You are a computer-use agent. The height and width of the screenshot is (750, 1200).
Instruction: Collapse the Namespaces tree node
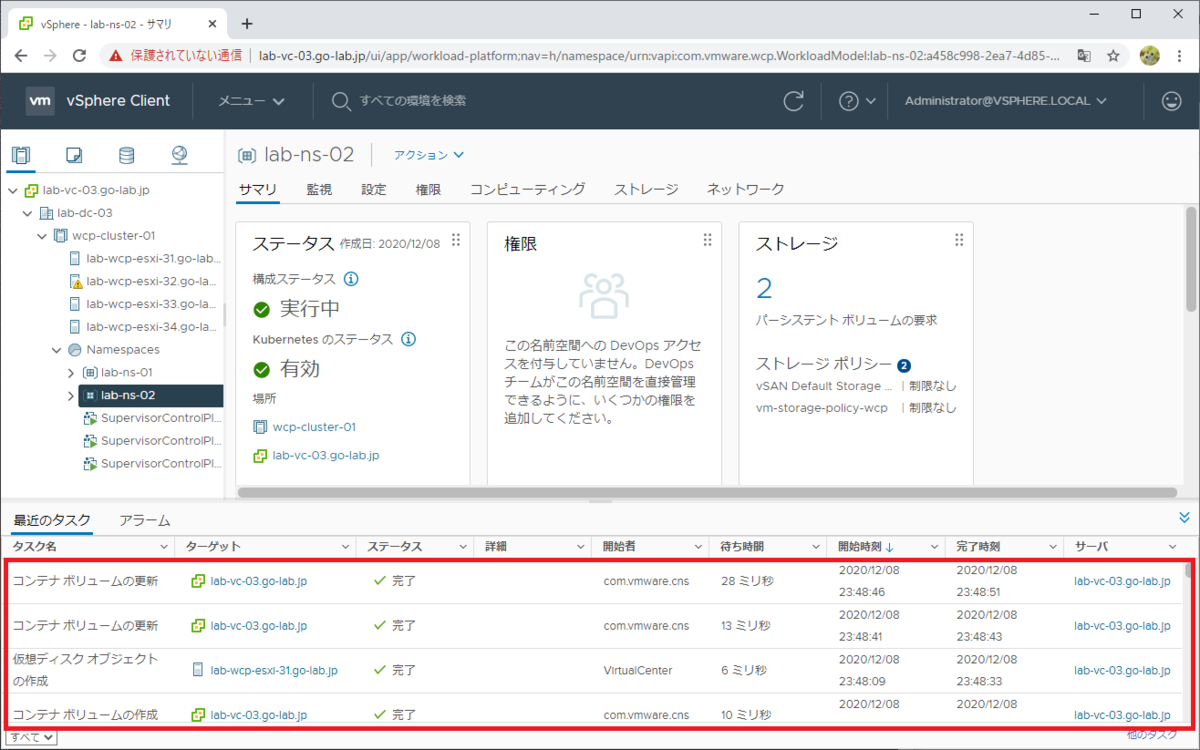pyautogui.click(x=57, y=350)
